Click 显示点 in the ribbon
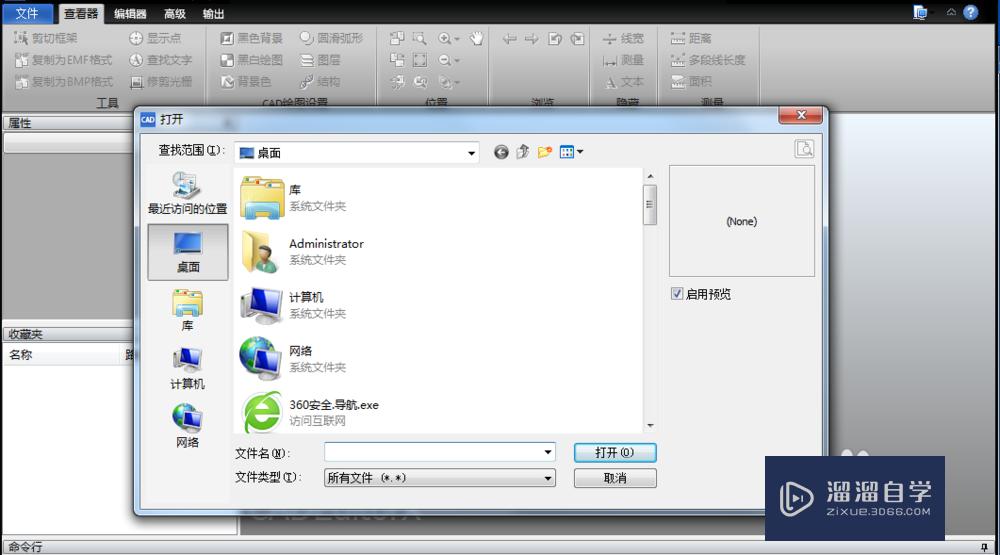This screenshot has width=1000, height=555. pos(156,38)
